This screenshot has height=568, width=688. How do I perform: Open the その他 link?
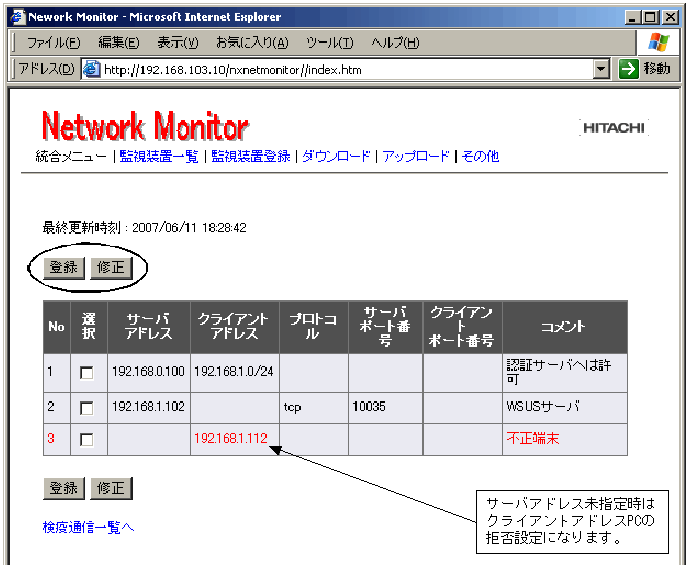[480, 156]
